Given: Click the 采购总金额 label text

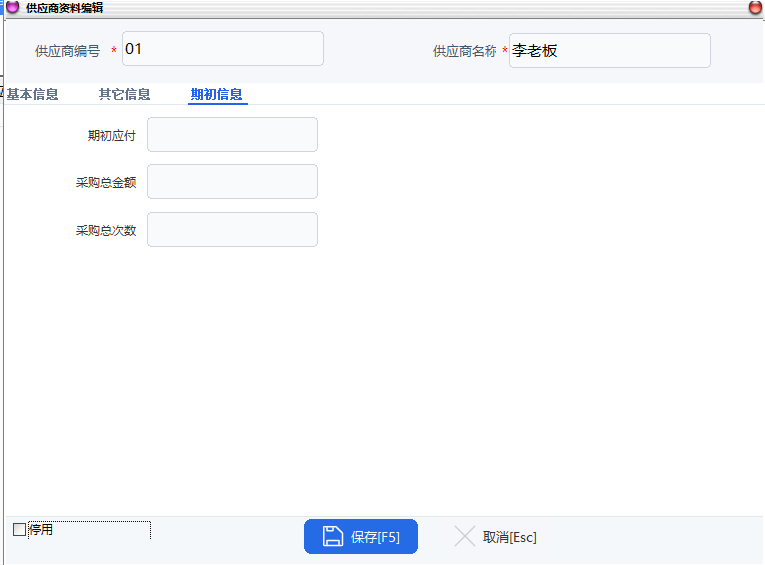Looking at the screenshot, I should pos(106,183).
